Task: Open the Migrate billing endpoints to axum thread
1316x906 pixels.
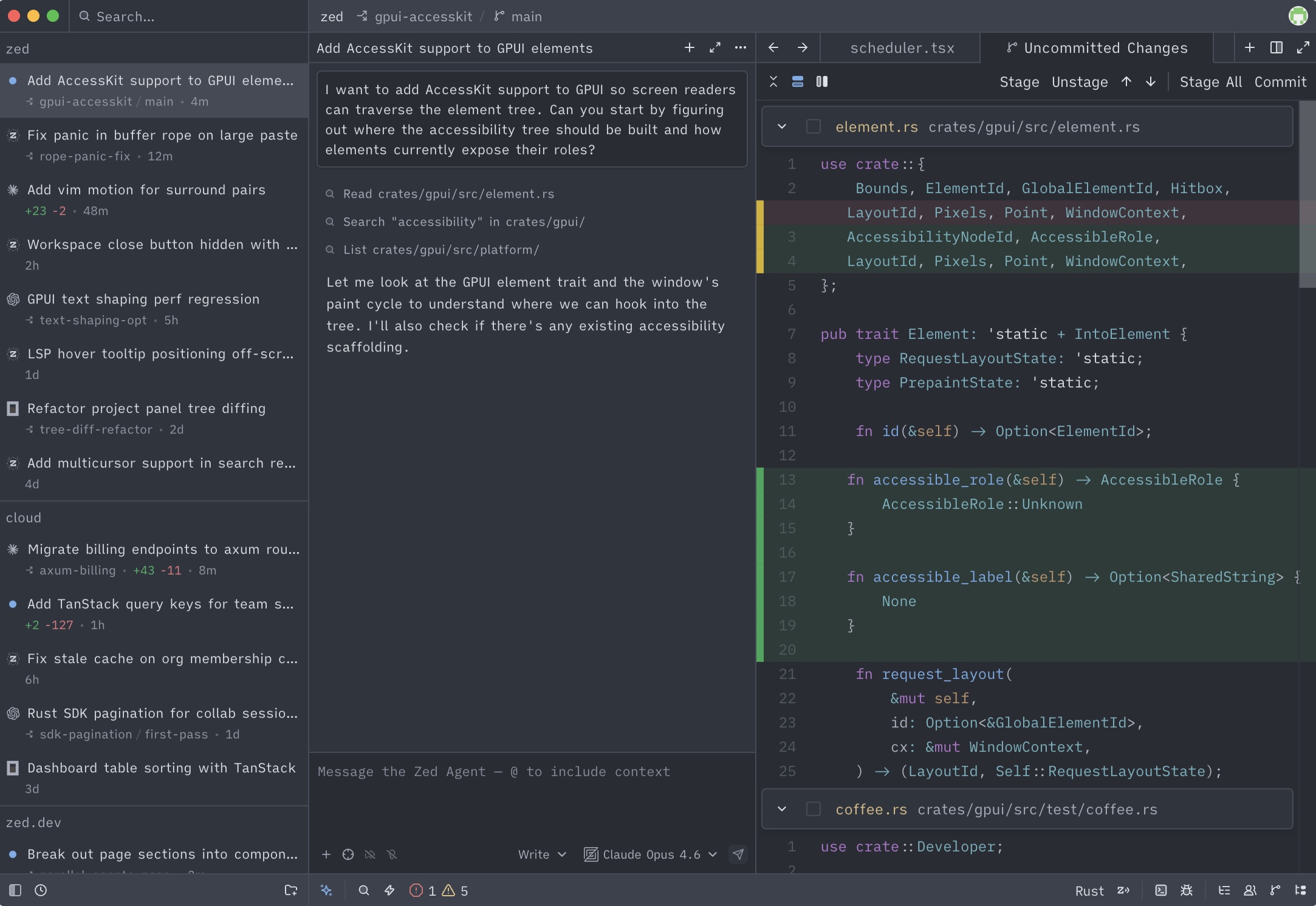Action: click(154, 559)
